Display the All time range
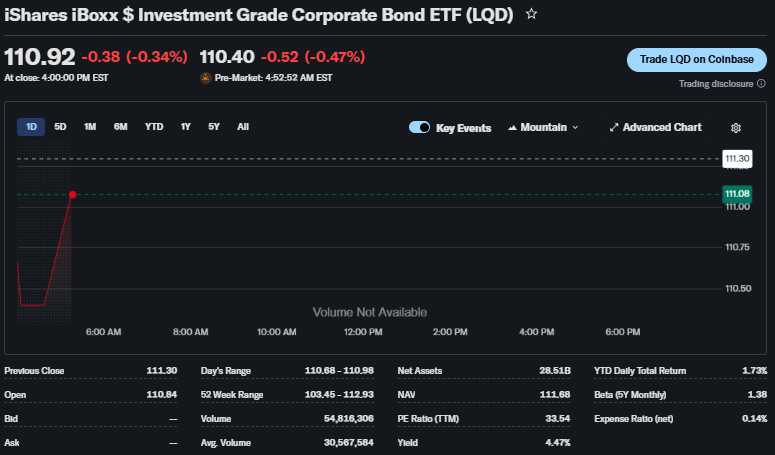This screenshot has height=455, width=775. [243, 127]
